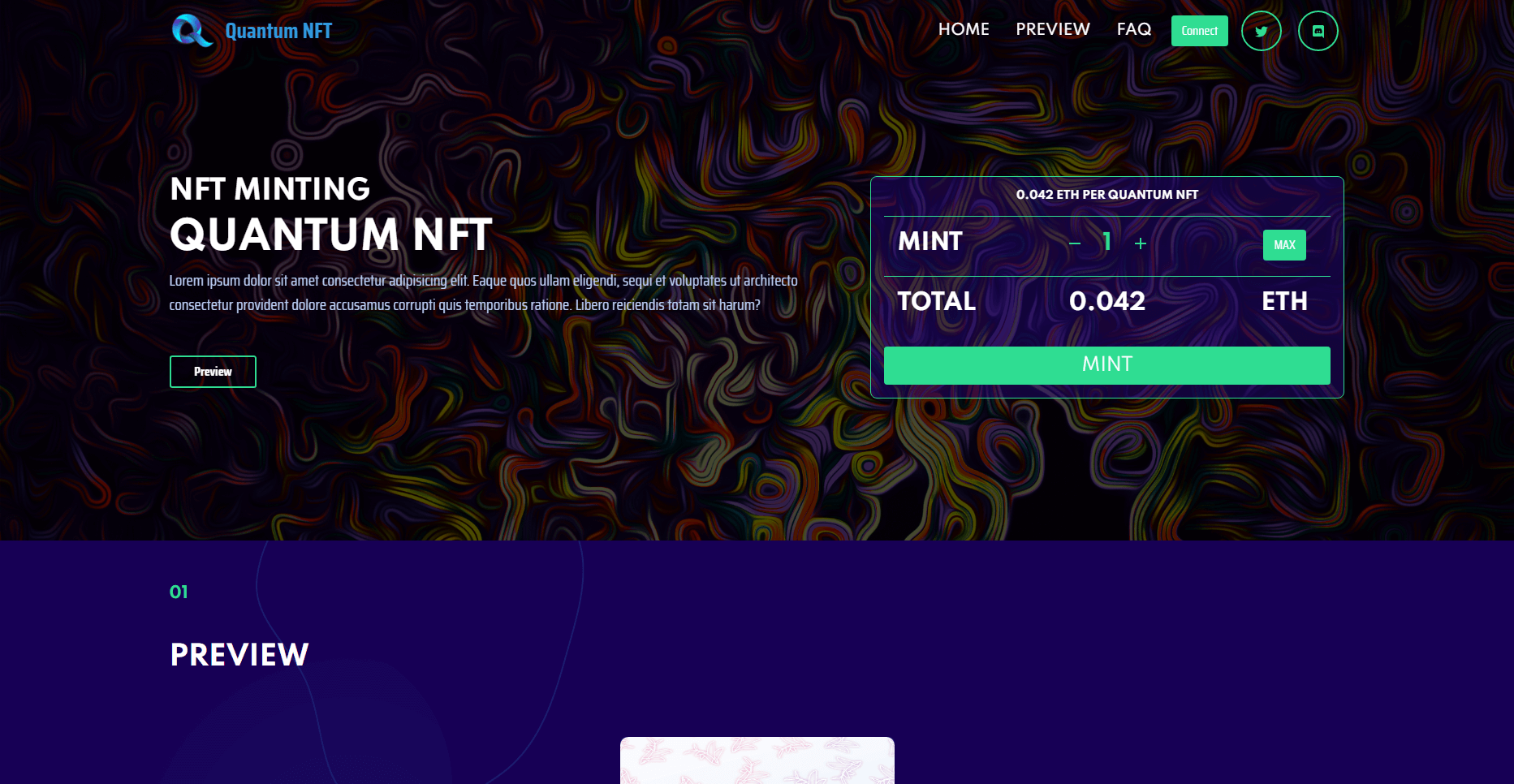Decrease mint quantity with minus icon
Screen dimensions: 1514x784
point(1075,243)
